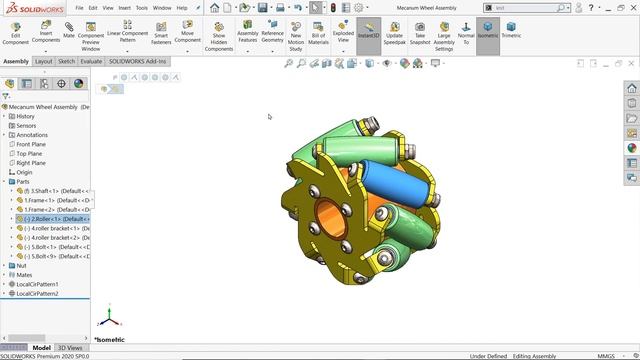Expand the History tree node
The height and width of the screenshot is (360, 640).
click(4, 116)
